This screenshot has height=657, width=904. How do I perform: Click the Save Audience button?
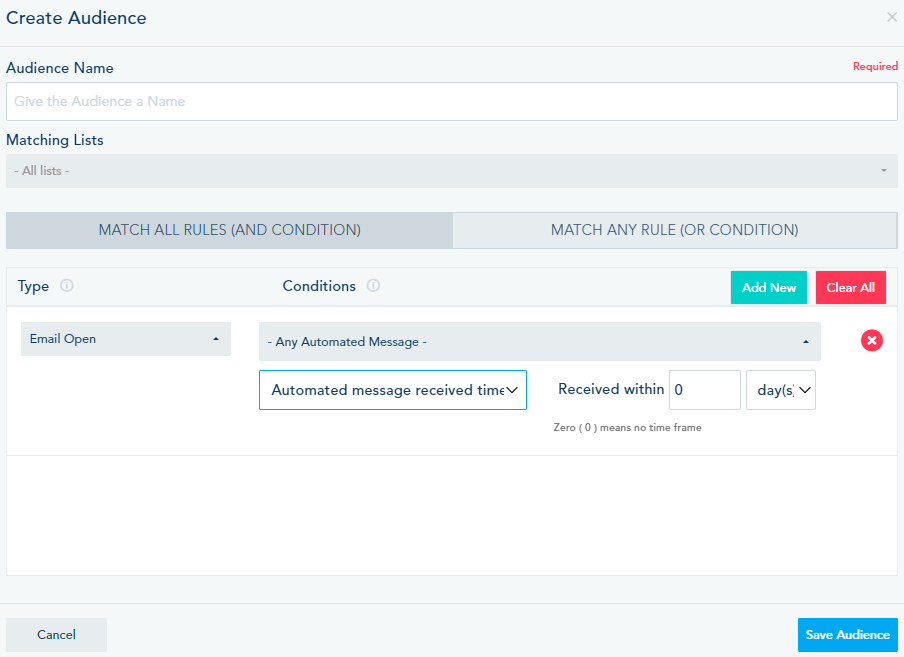[847, 635]
